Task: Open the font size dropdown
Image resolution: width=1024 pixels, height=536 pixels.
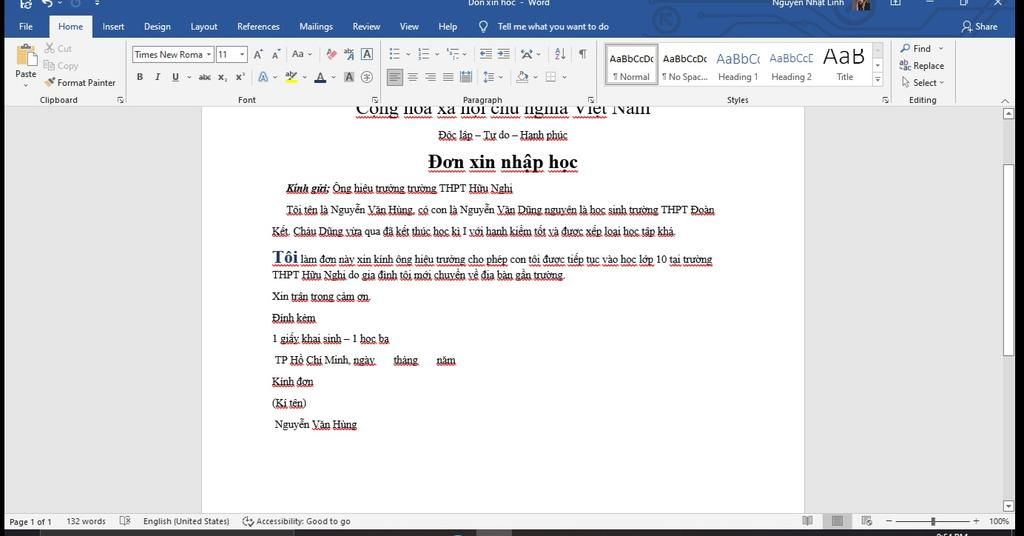Action: tap(242, 54)
